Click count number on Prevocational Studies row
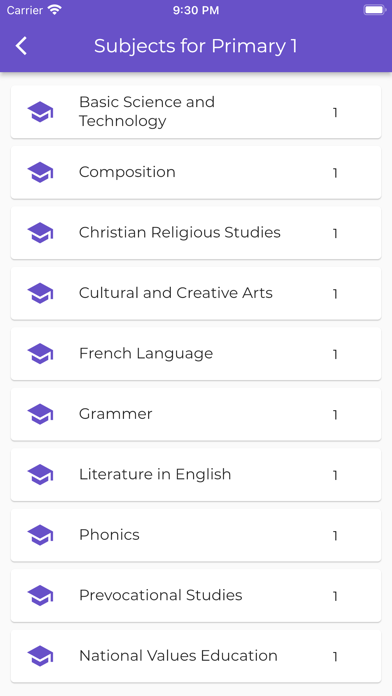Viewport: 392px width, 696px height. [335, 596]
